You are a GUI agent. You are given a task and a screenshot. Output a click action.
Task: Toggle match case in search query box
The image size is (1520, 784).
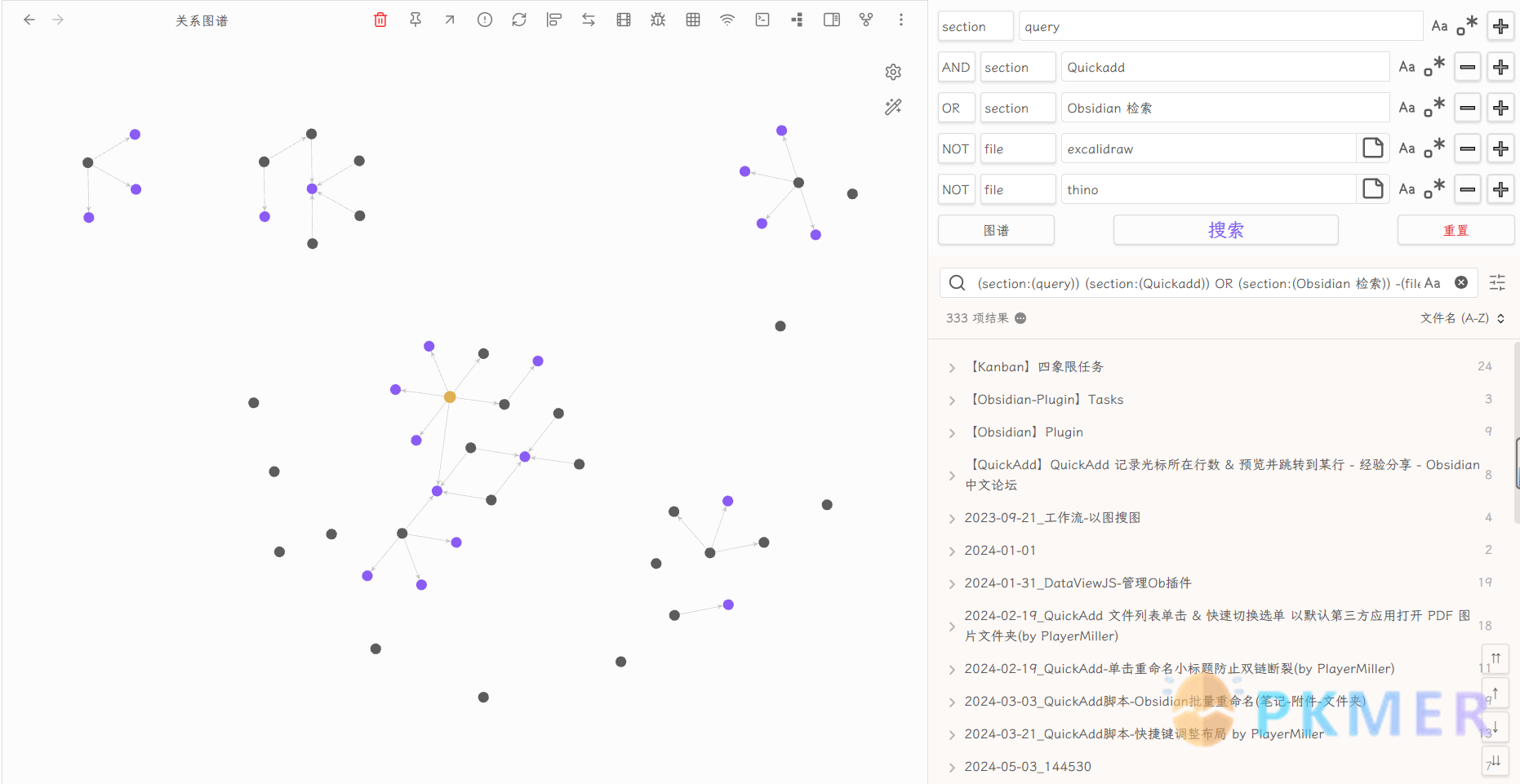tap(1433, 283)
